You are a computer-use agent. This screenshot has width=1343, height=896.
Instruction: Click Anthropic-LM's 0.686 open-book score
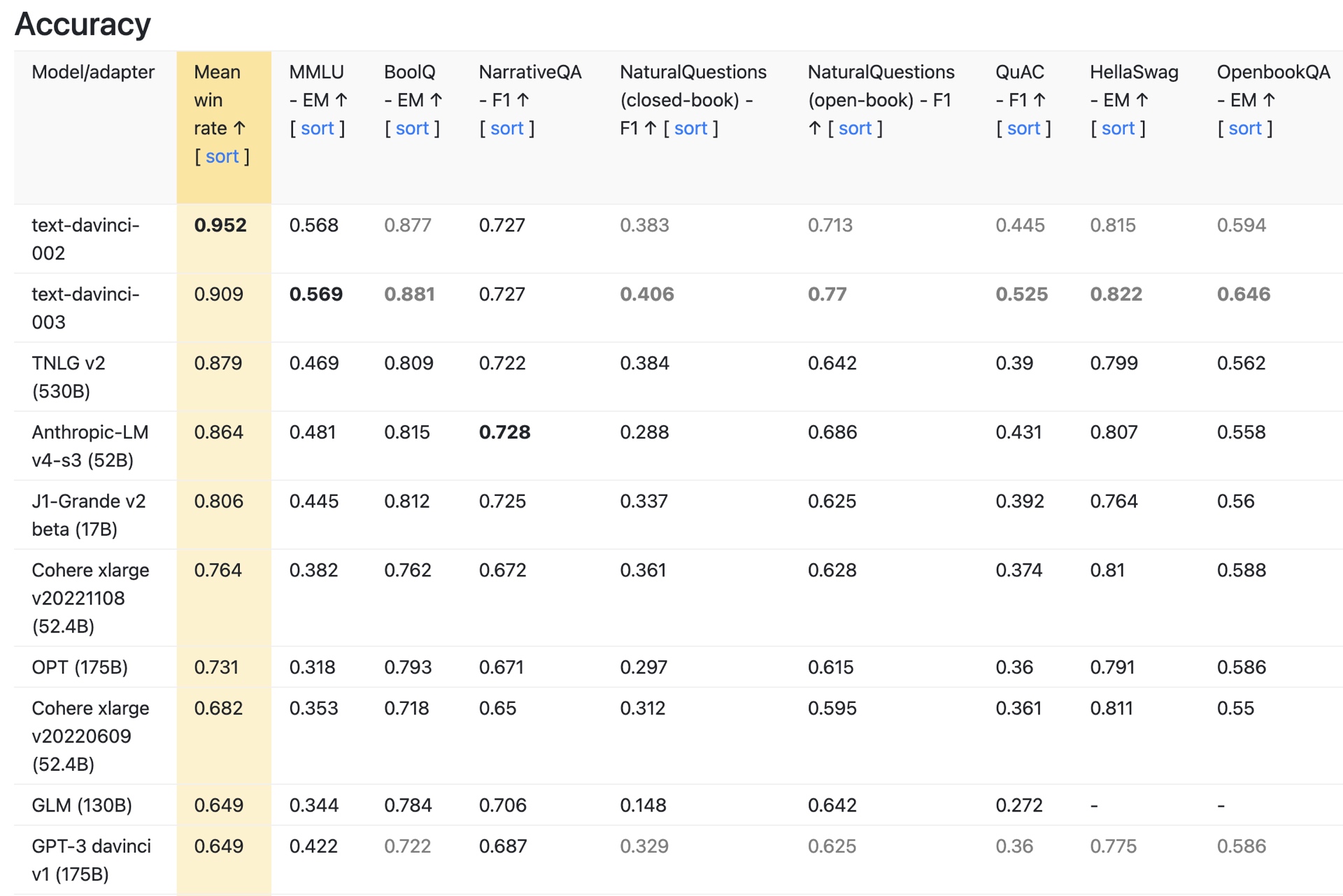(832, 432)
